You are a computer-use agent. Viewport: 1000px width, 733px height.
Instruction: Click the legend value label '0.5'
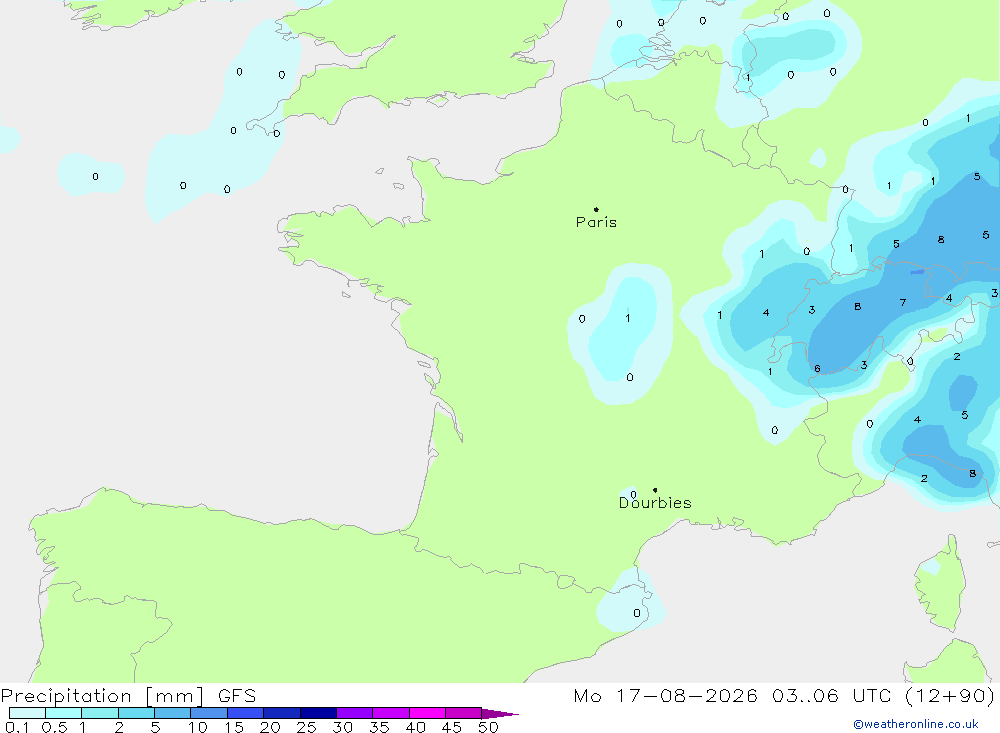point(54,727)
